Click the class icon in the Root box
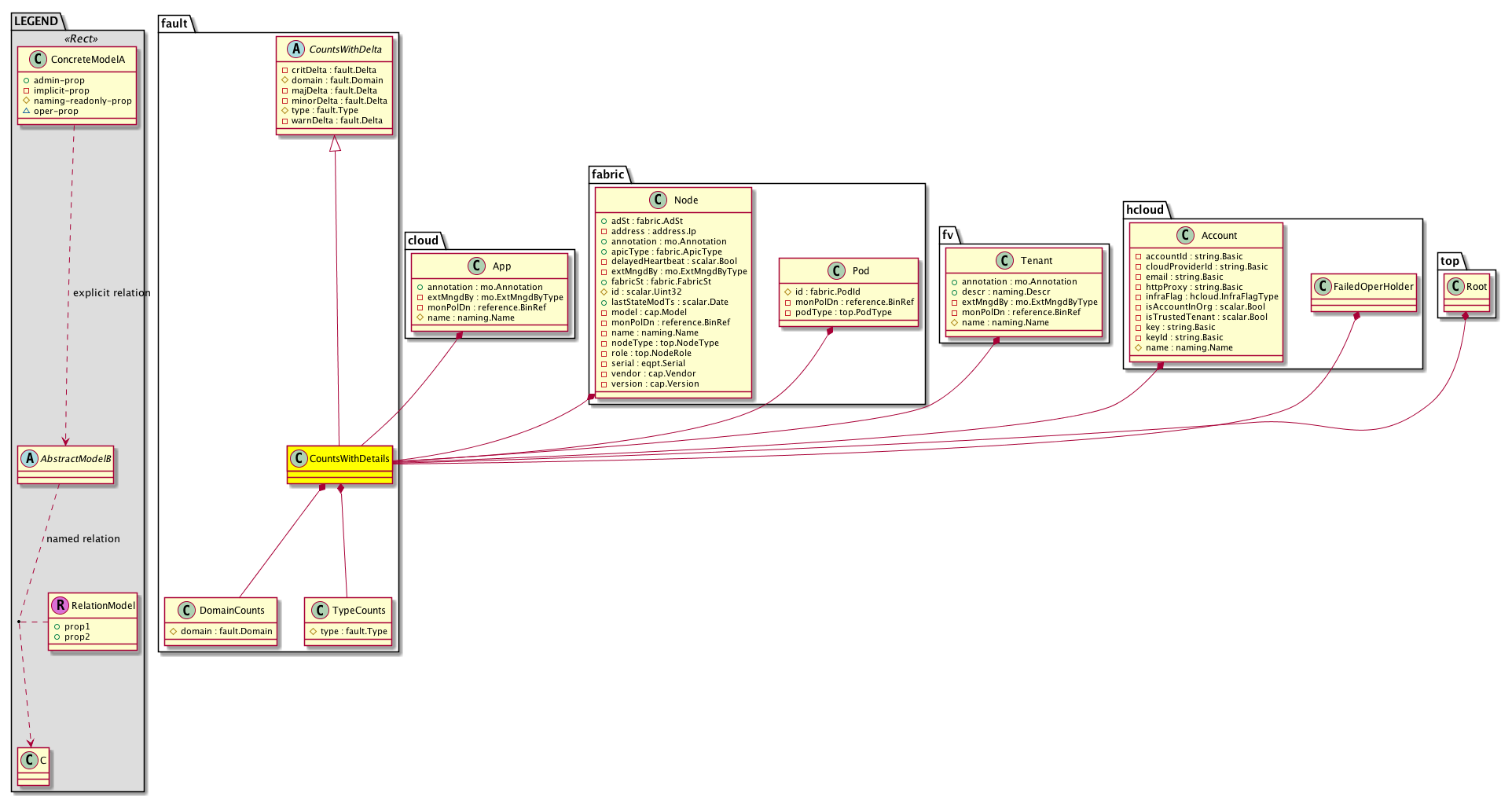1512x800 pixels. (1456, 286)
